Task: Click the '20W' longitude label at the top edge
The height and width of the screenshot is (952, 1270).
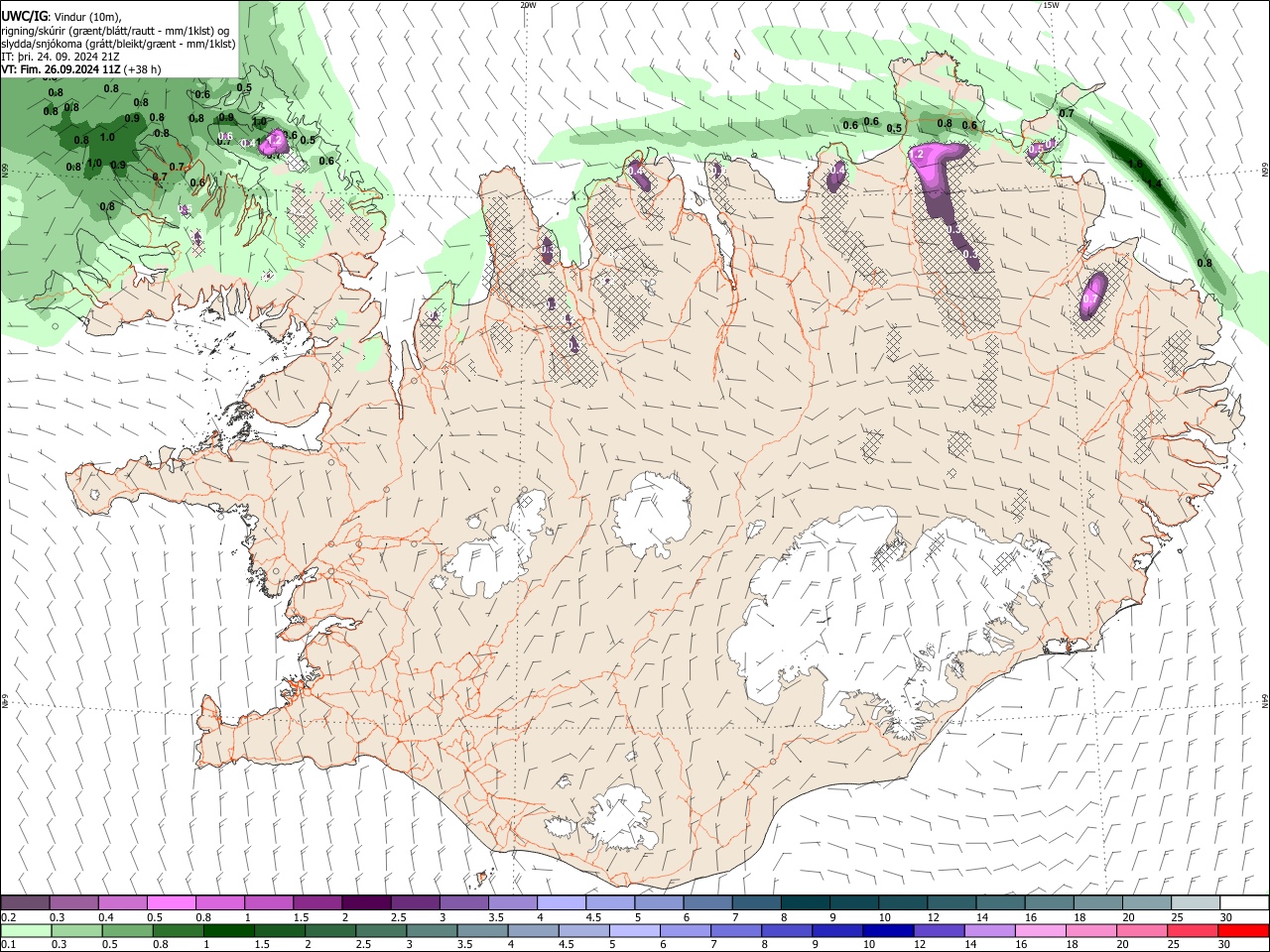Action: [528, 5]
